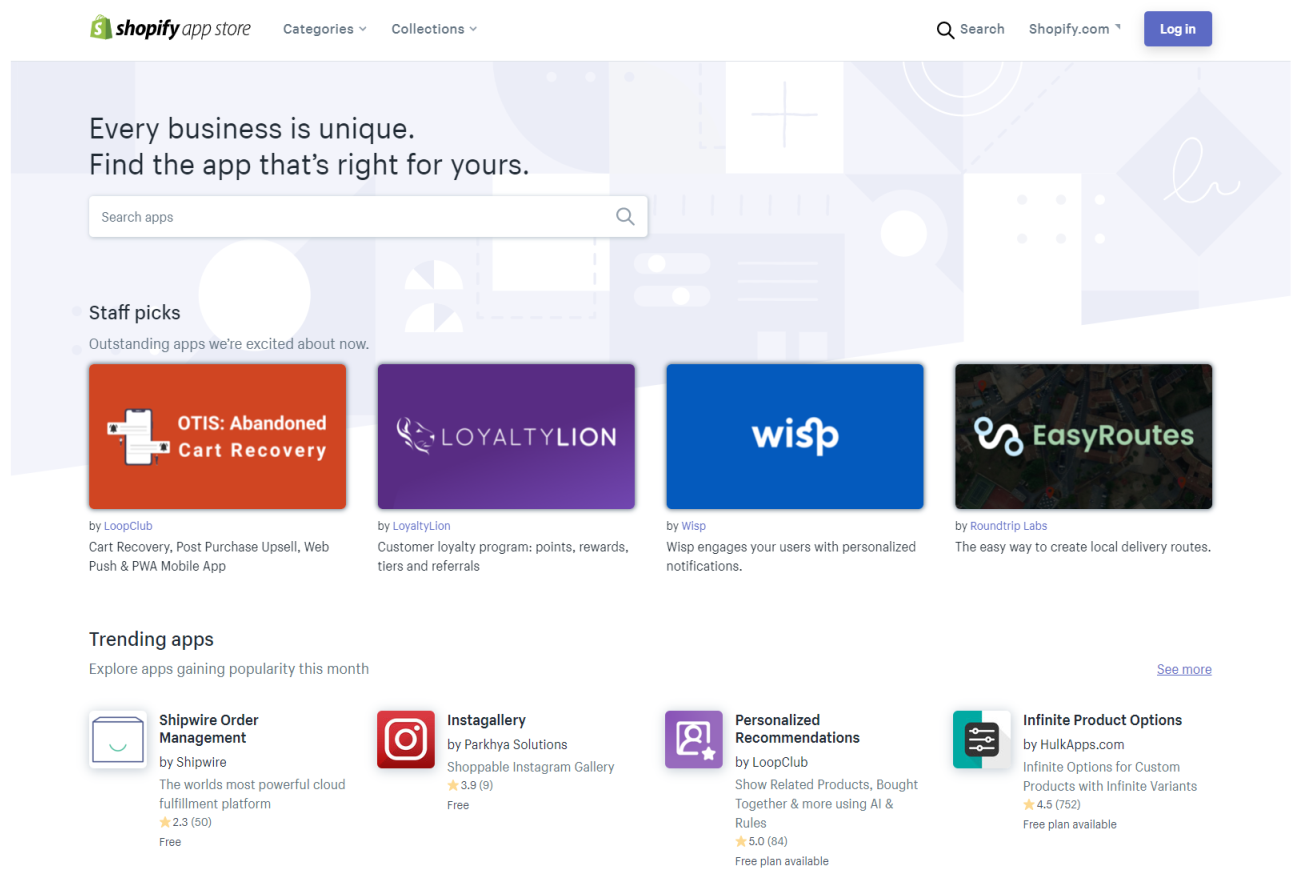The width and height of the screenshot is (1300, 886).
Task: Click the 'Trending apps' heading
Action: pos(151,639)
